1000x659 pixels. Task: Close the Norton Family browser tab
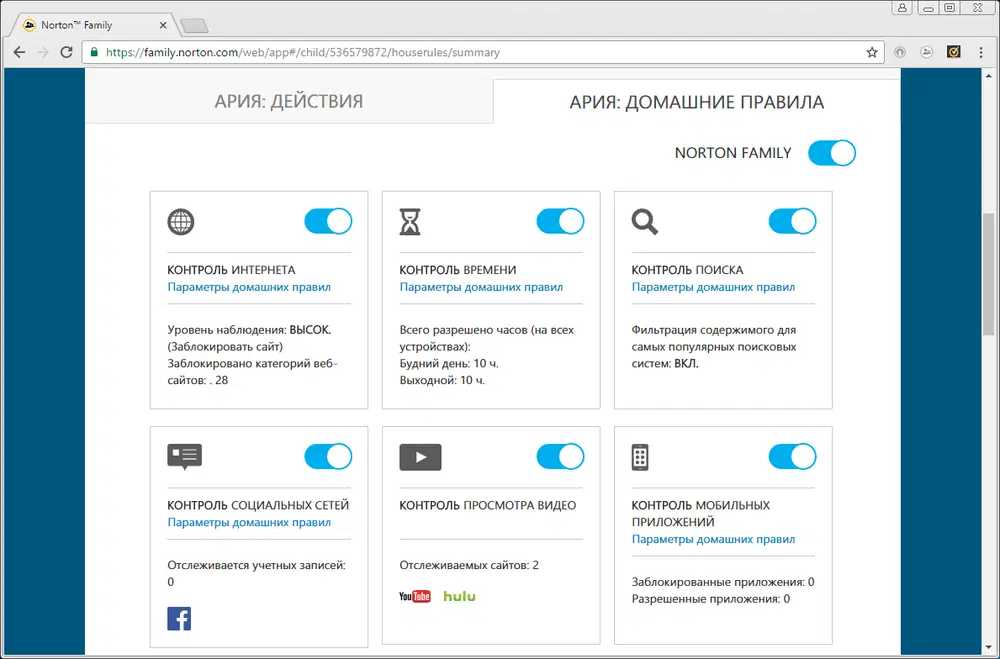[x=163, y=26]
